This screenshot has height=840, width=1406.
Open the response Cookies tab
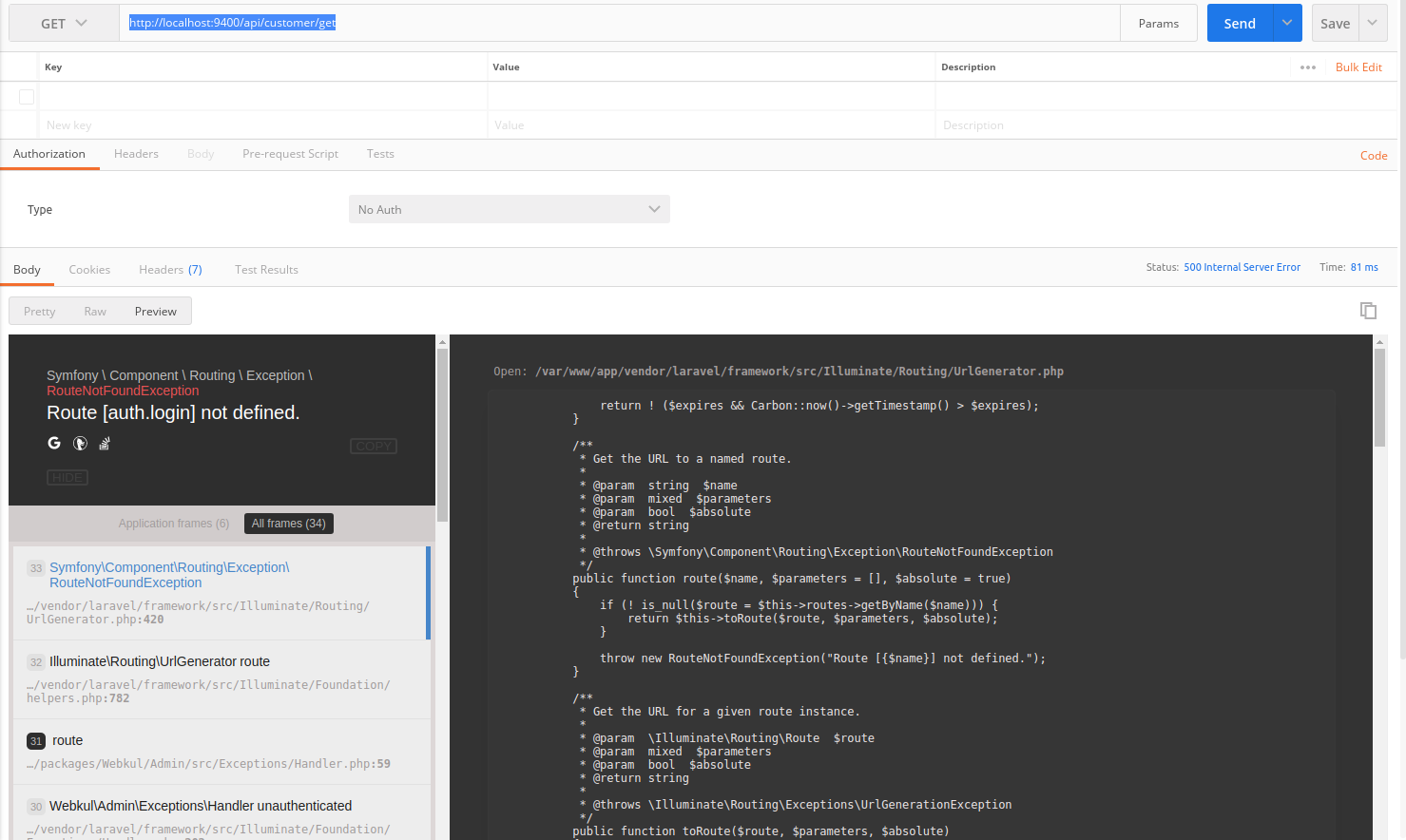[x=89, y=270]
